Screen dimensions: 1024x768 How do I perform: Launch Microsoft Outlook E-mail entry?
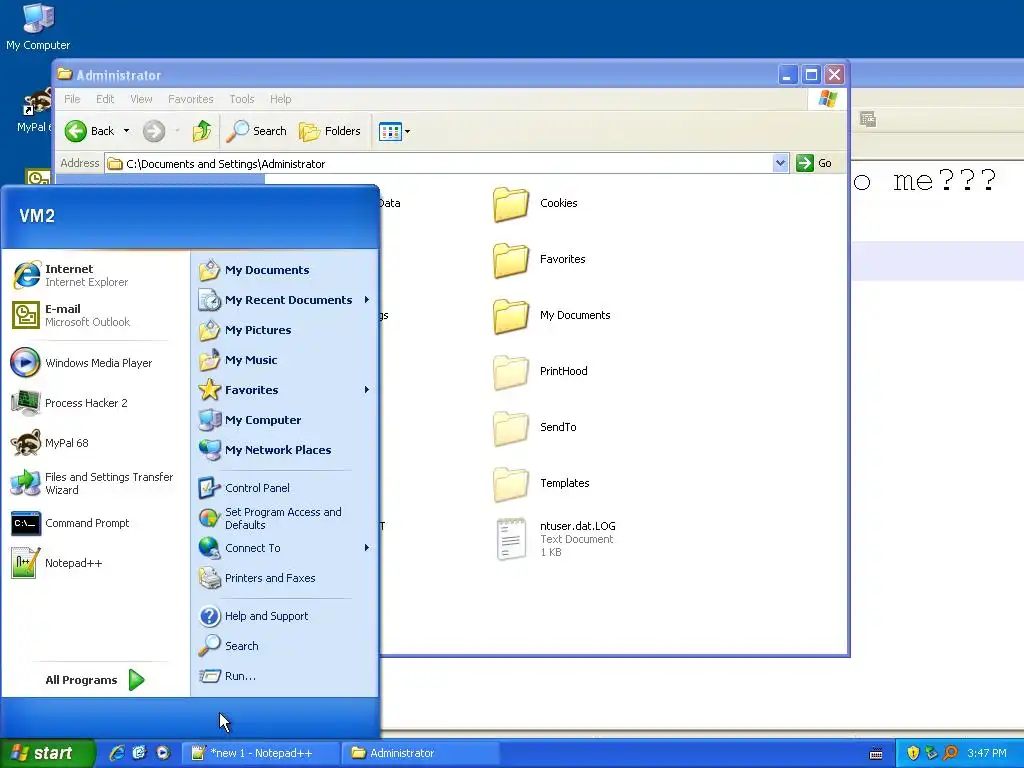click(95, 315)
